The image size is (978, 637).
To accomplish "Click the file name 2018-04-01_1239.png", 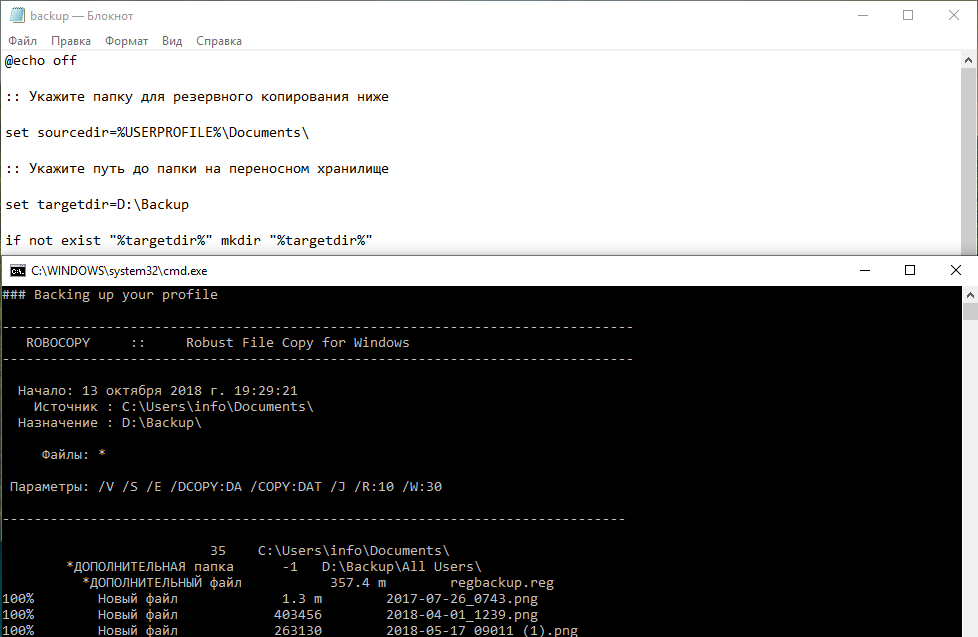I will [x=462, y=615].
